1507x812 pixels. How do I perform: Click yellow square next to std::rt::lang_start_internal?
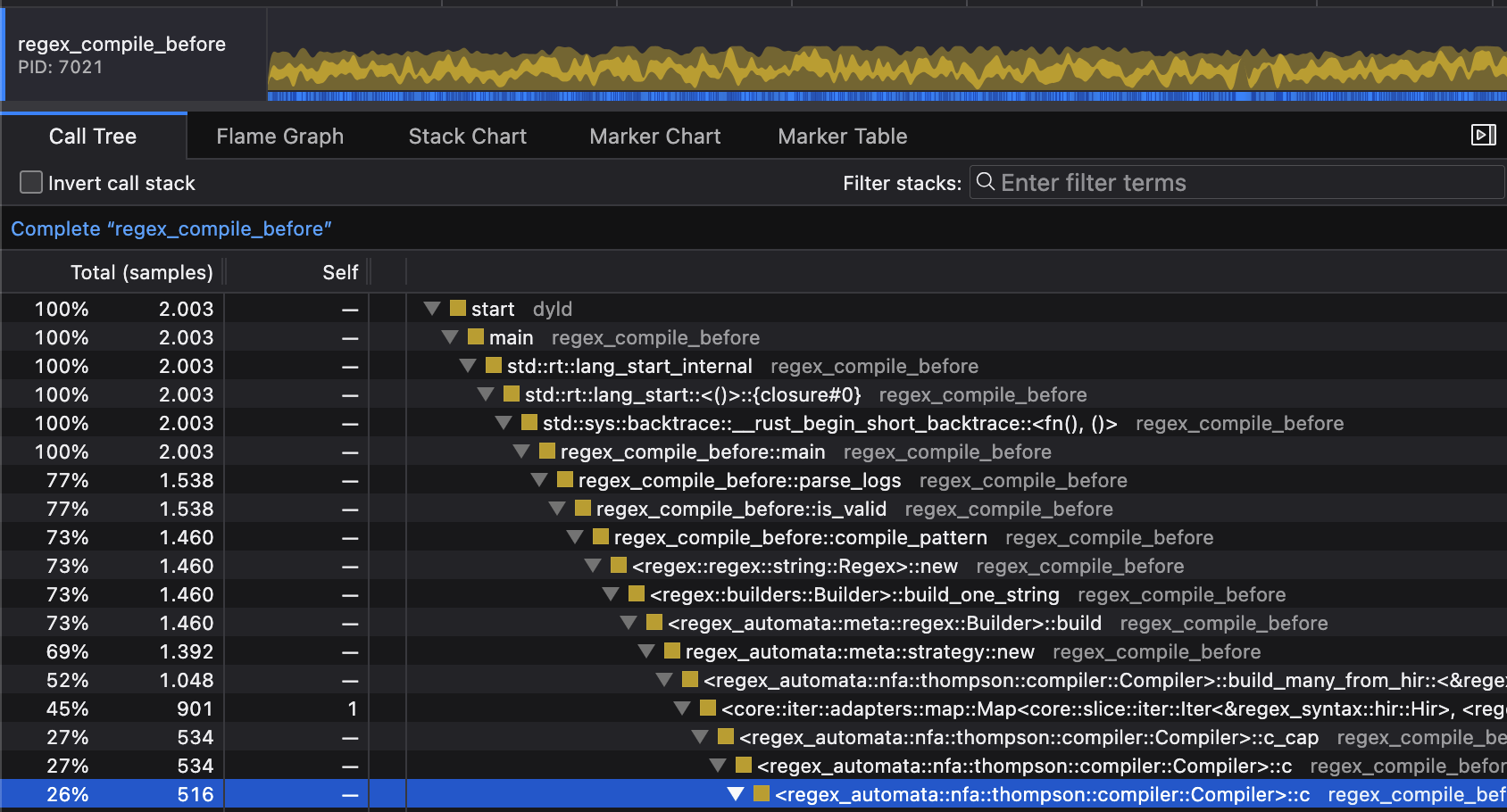[494, 365]
